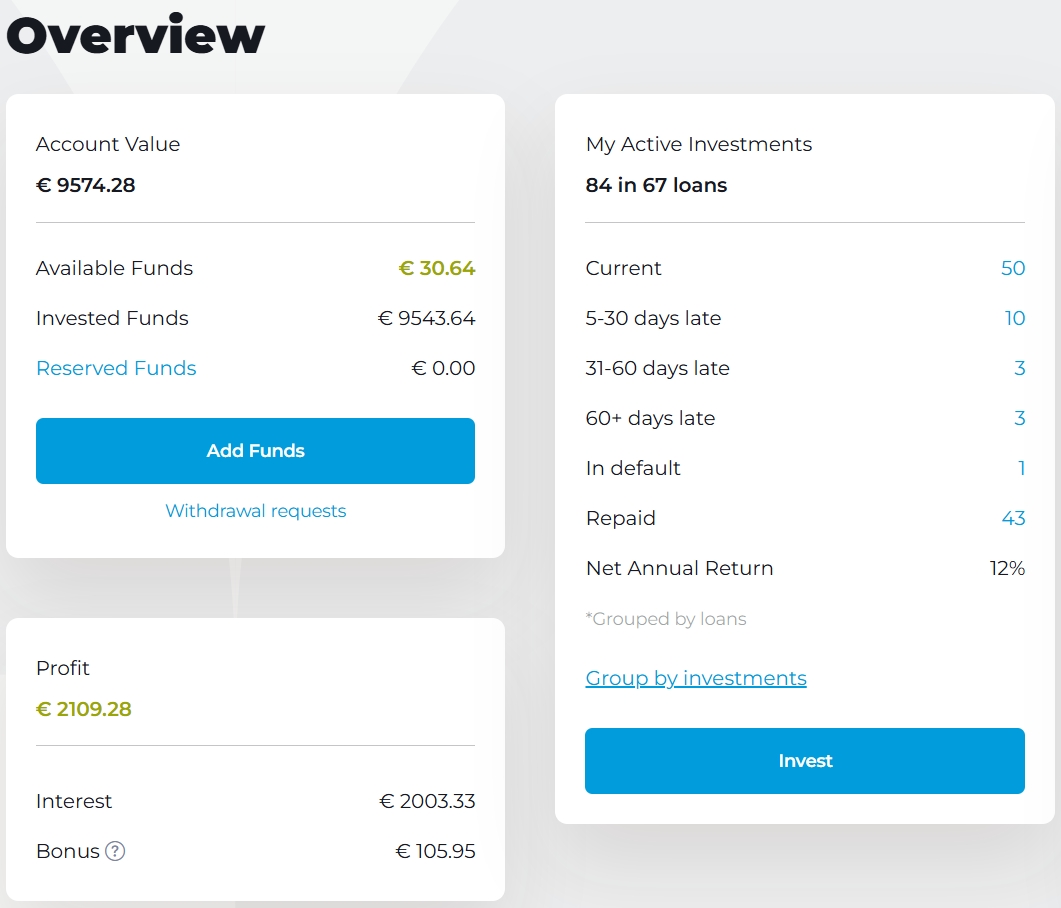Screen dimensions: 1061x908
Task: Open the Withdrawal requests link
Action: pyautogui.click(x=255, y=511)
